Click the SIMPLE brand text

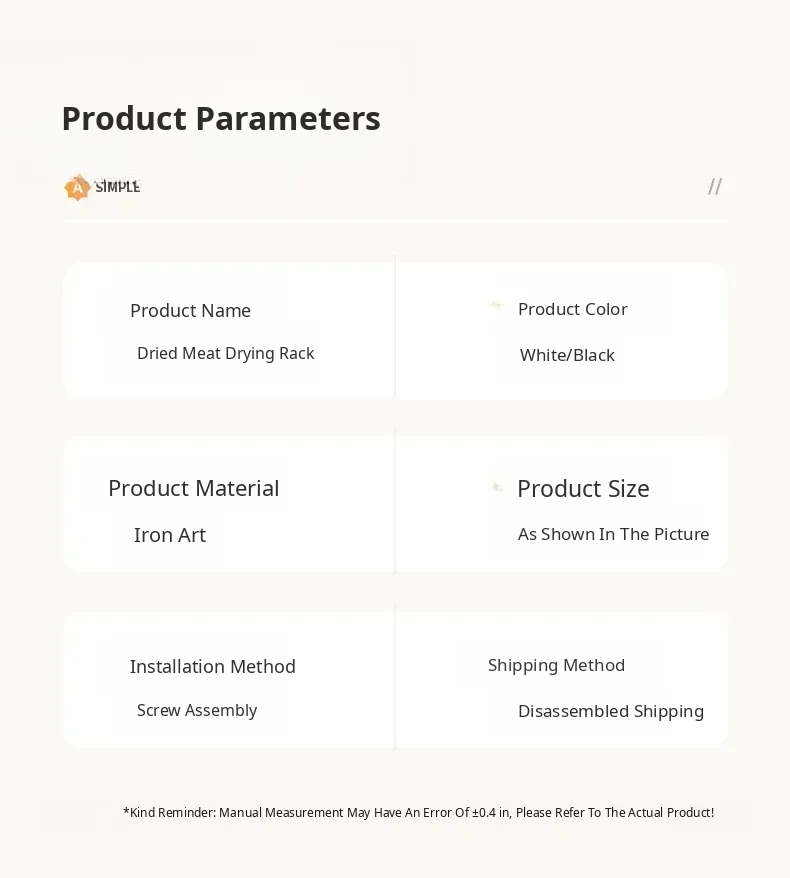point(118,186)
